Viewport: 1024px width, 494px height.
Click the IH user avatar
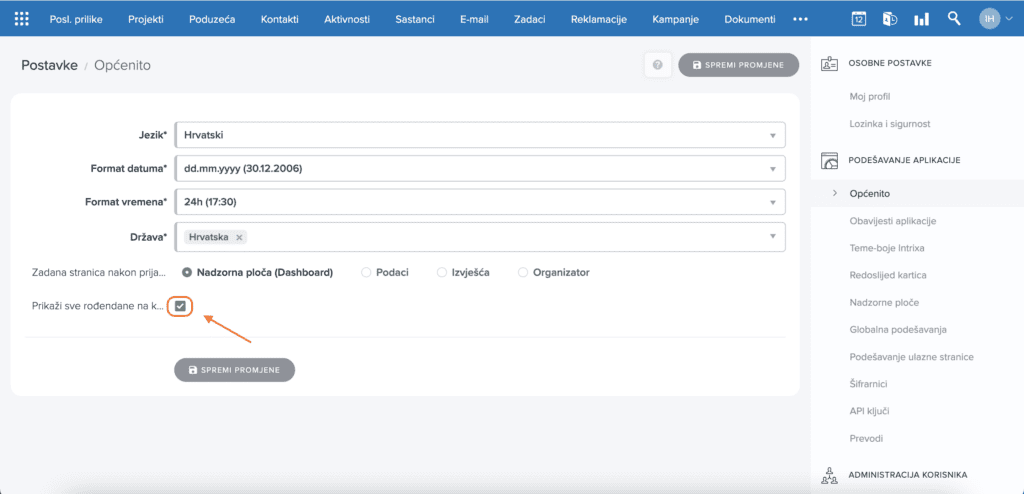tap(989, 19)
